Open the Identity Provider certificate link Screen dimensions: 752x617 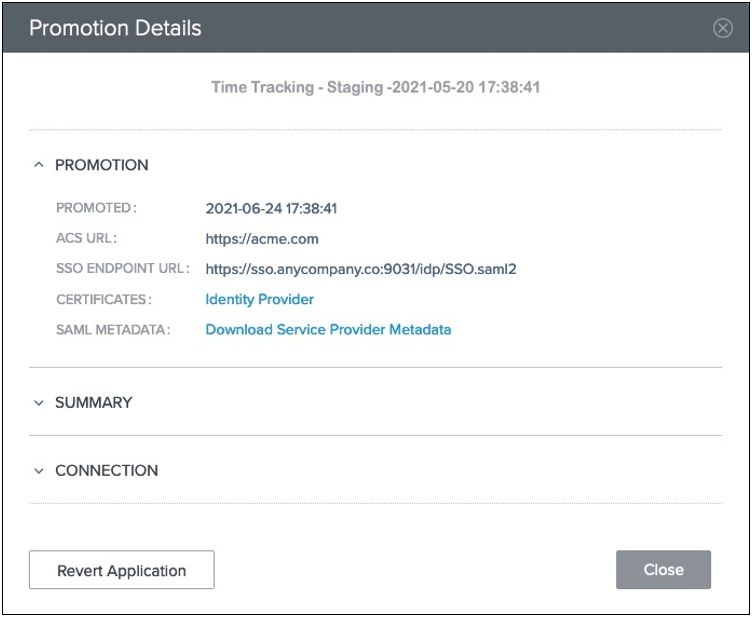259,299
